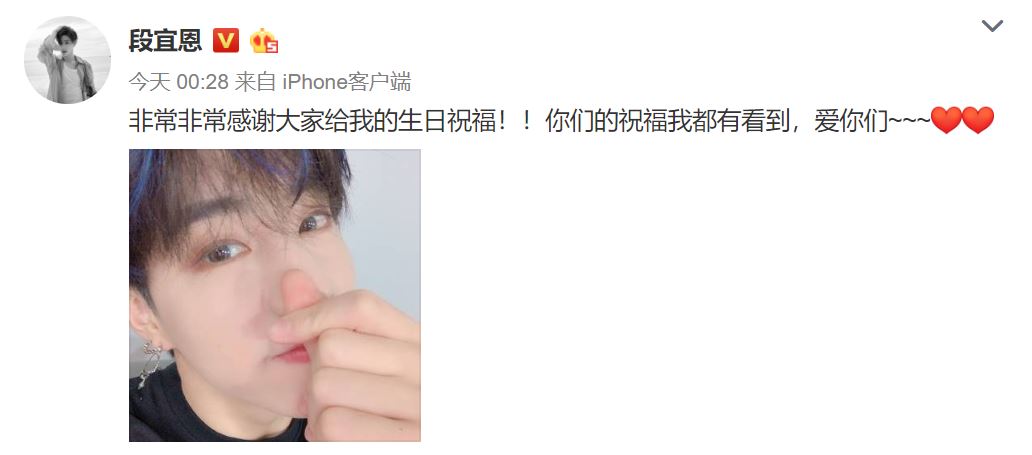Click the silver earring in the photo
This screenshot has height=455, width=1032.
(x=149, y=363)
